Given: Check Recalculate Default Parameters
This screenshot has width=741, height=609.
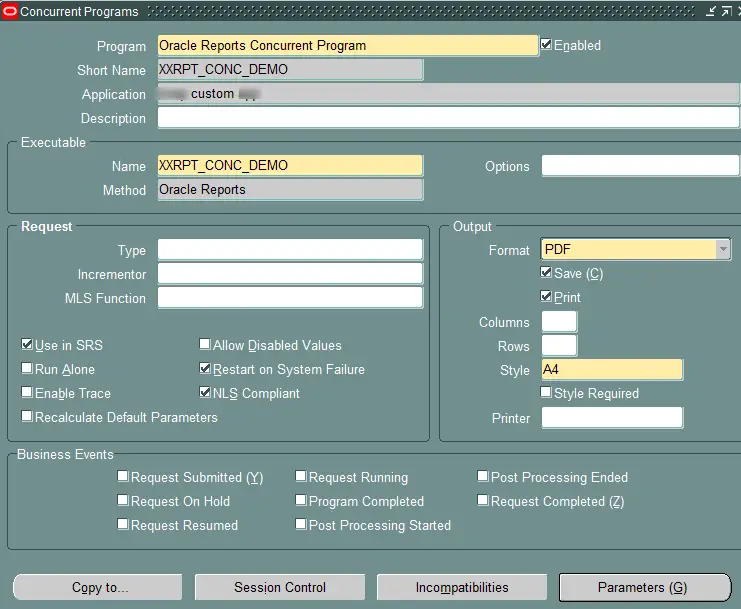Looking at the screenshot, I should (27, 416).
